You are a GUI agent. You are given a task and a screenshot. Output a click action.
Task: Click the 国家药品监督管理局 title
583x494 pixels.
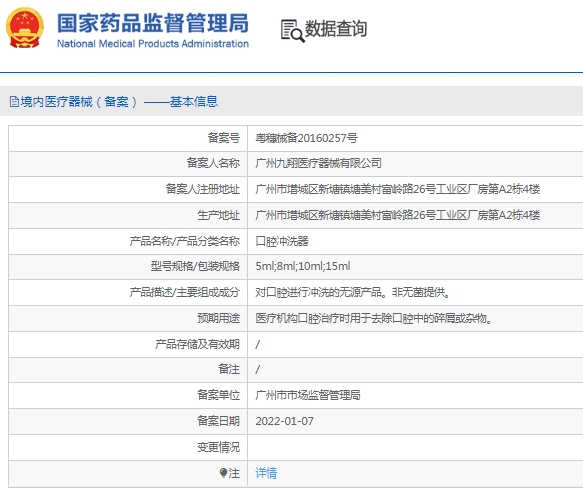153,23
